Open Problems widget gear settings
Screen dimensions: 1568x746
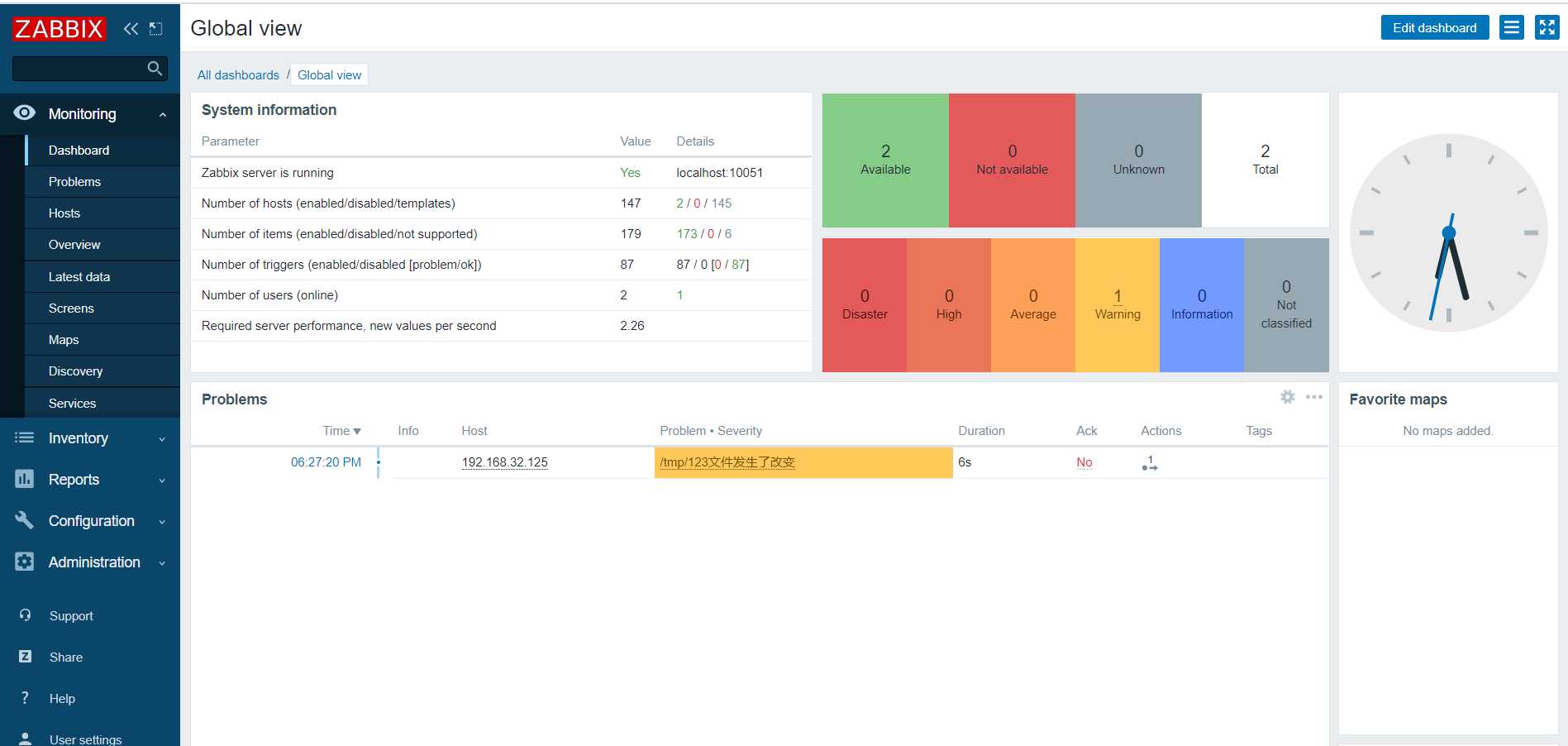pos(1288,397)
